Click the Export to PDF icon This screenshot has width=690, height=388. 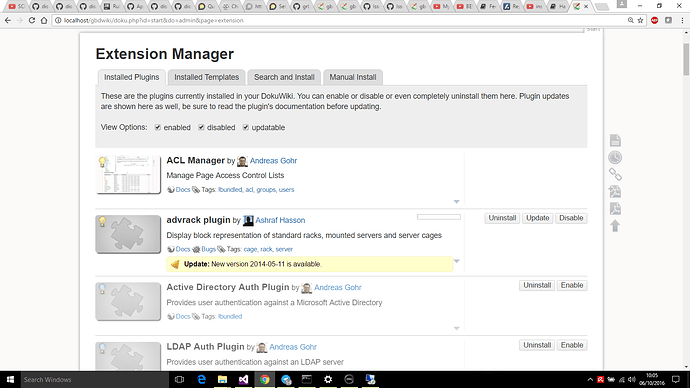pos(615,209)
